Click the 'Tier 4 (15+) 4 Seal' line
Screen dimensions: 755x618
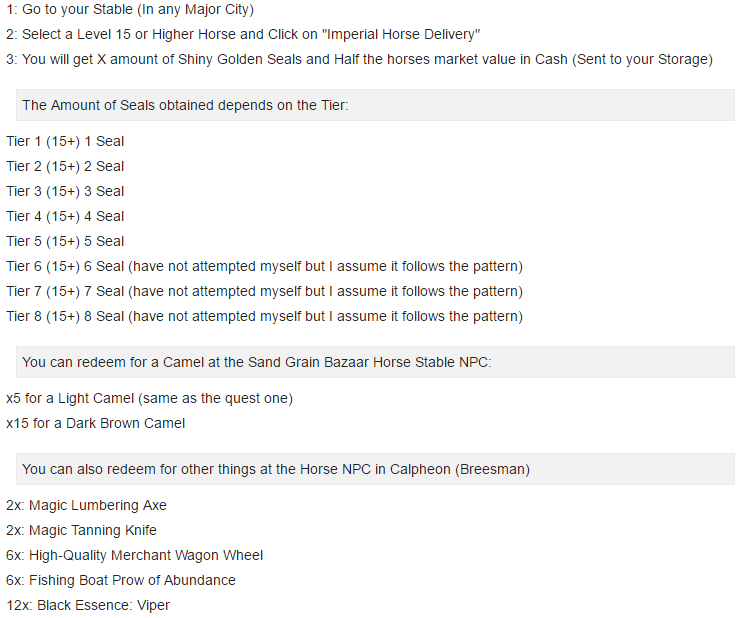(x=65, y=217)
